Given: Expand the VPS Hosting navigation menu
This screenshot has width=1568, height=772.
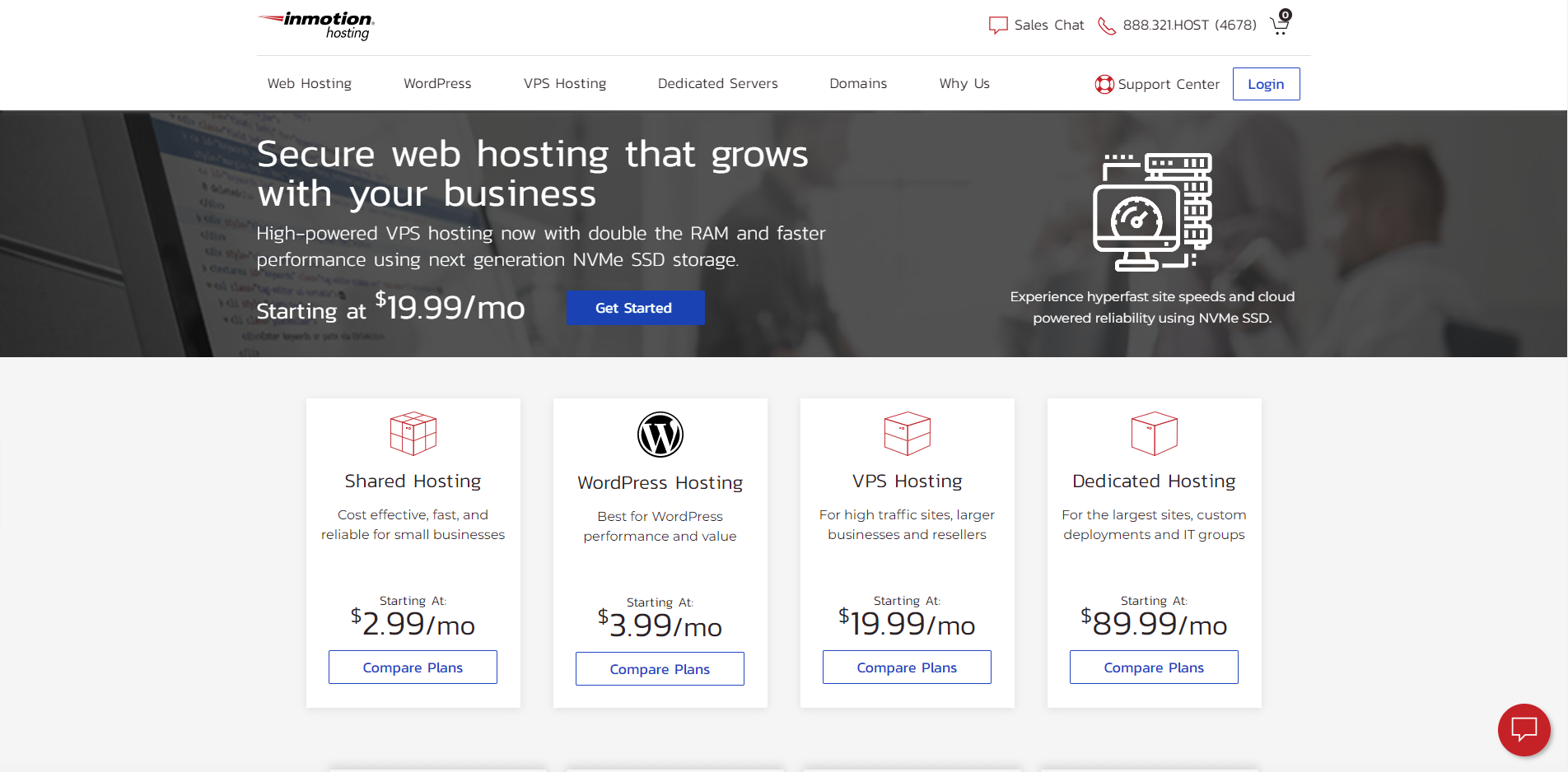Looking at the screenshot, I should [564, 83].
